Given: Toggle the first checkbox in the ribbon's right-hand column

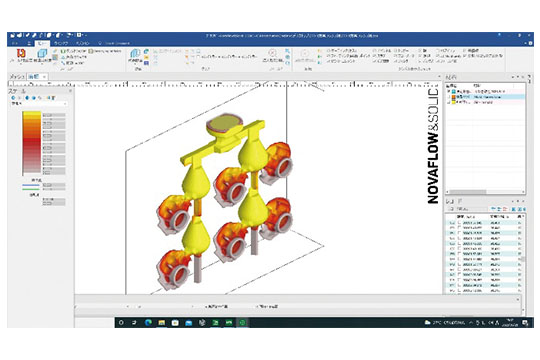Looking at the screenshot, I should (x=465, y=50).
